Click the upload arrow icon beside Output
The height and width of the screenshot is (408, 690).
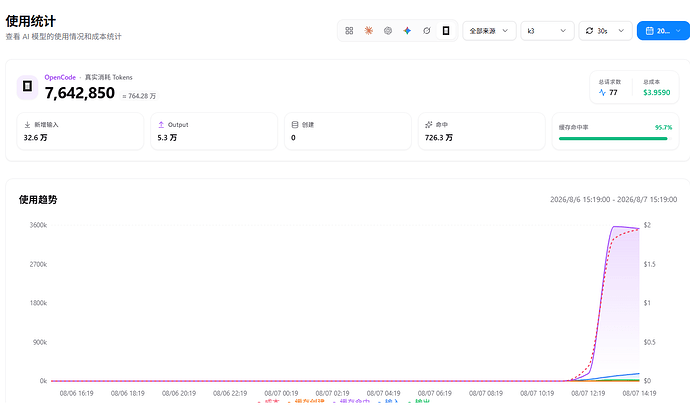pos(161,125)
